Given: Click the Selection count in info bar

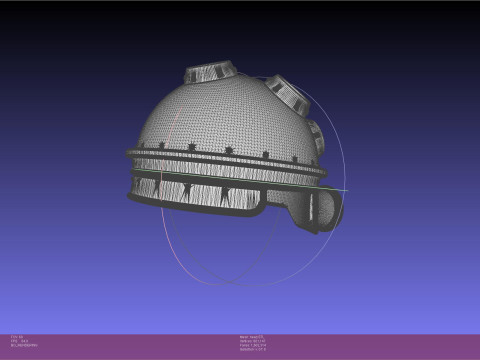Looking at the screenshot, I should point(253,349).
